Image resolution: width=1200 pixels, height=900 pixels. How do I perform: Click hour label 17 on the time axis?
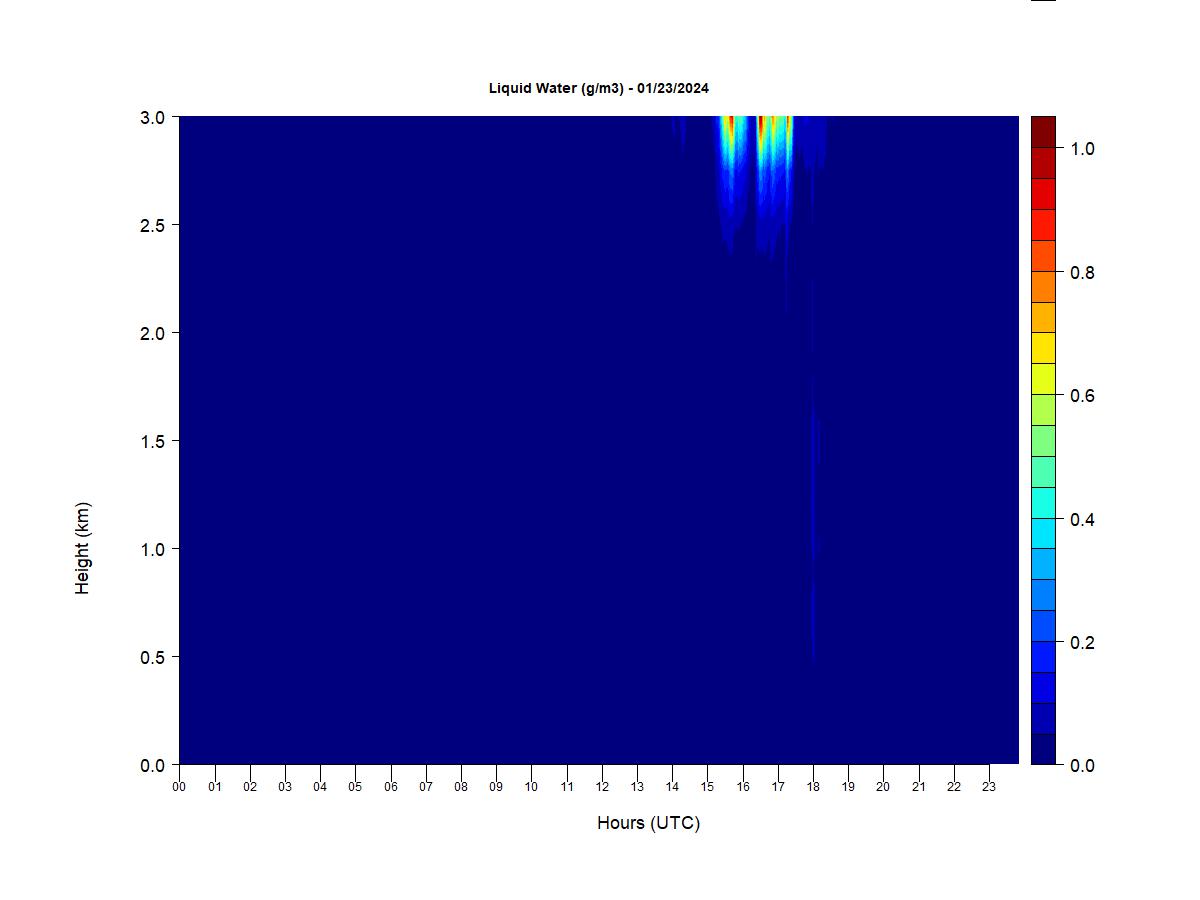click(x=778, y=787)
